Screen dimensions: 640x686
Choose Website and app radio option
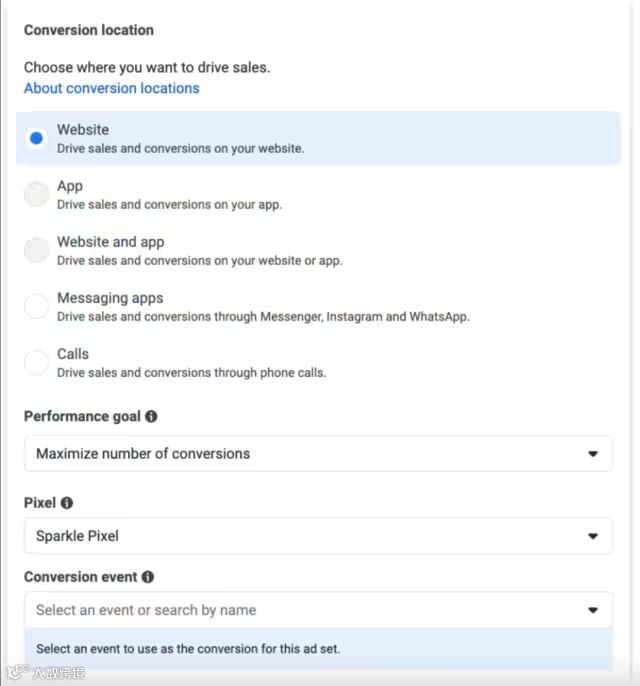(x=36, y=250)
